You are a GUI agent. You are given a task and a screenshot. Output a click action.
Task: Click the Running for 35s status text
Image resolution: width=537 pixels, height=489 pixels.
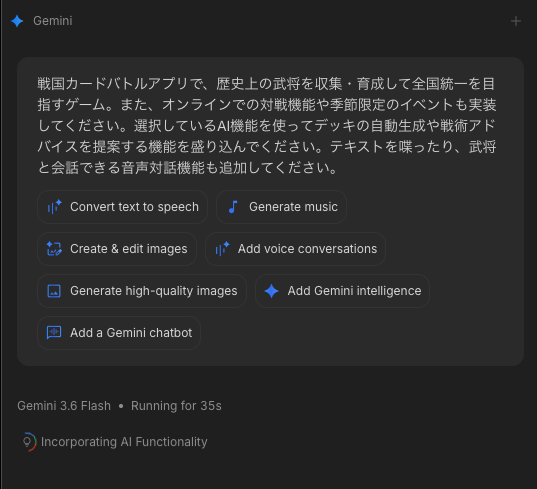pos(176,406)
